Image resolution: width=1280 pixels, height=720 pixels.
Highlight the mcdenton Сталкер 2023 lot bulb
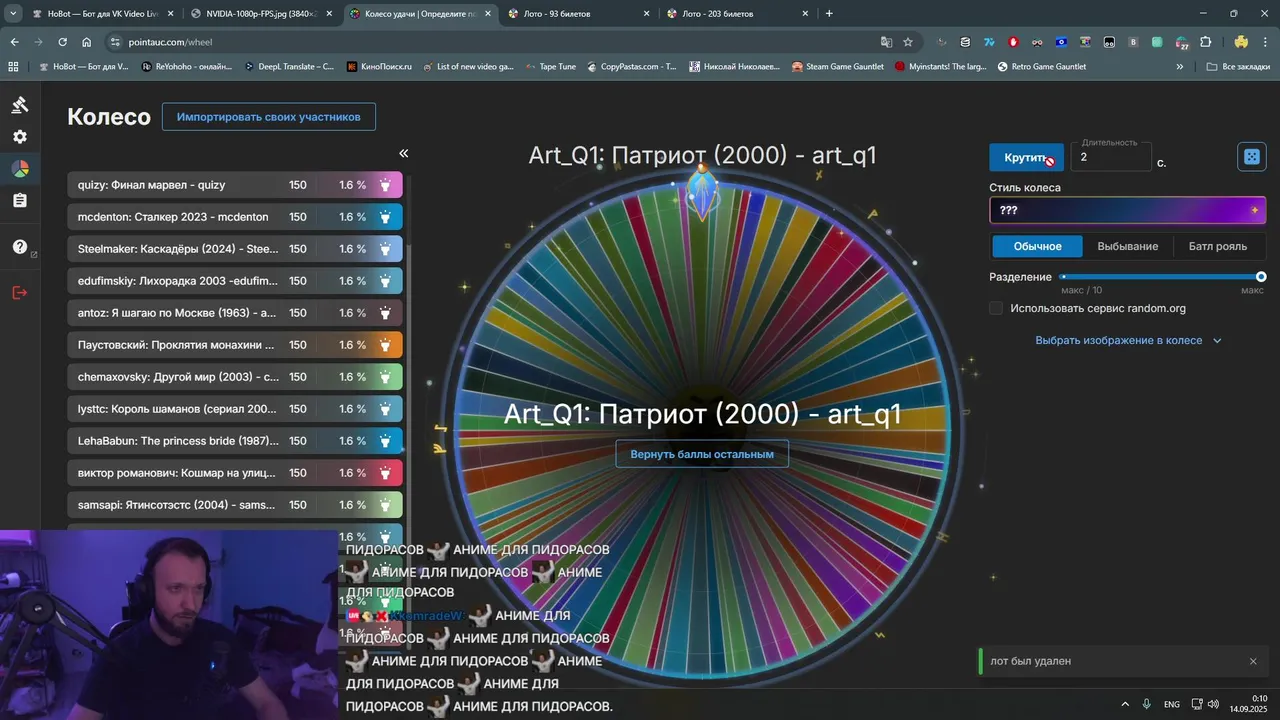pos(386,217)
